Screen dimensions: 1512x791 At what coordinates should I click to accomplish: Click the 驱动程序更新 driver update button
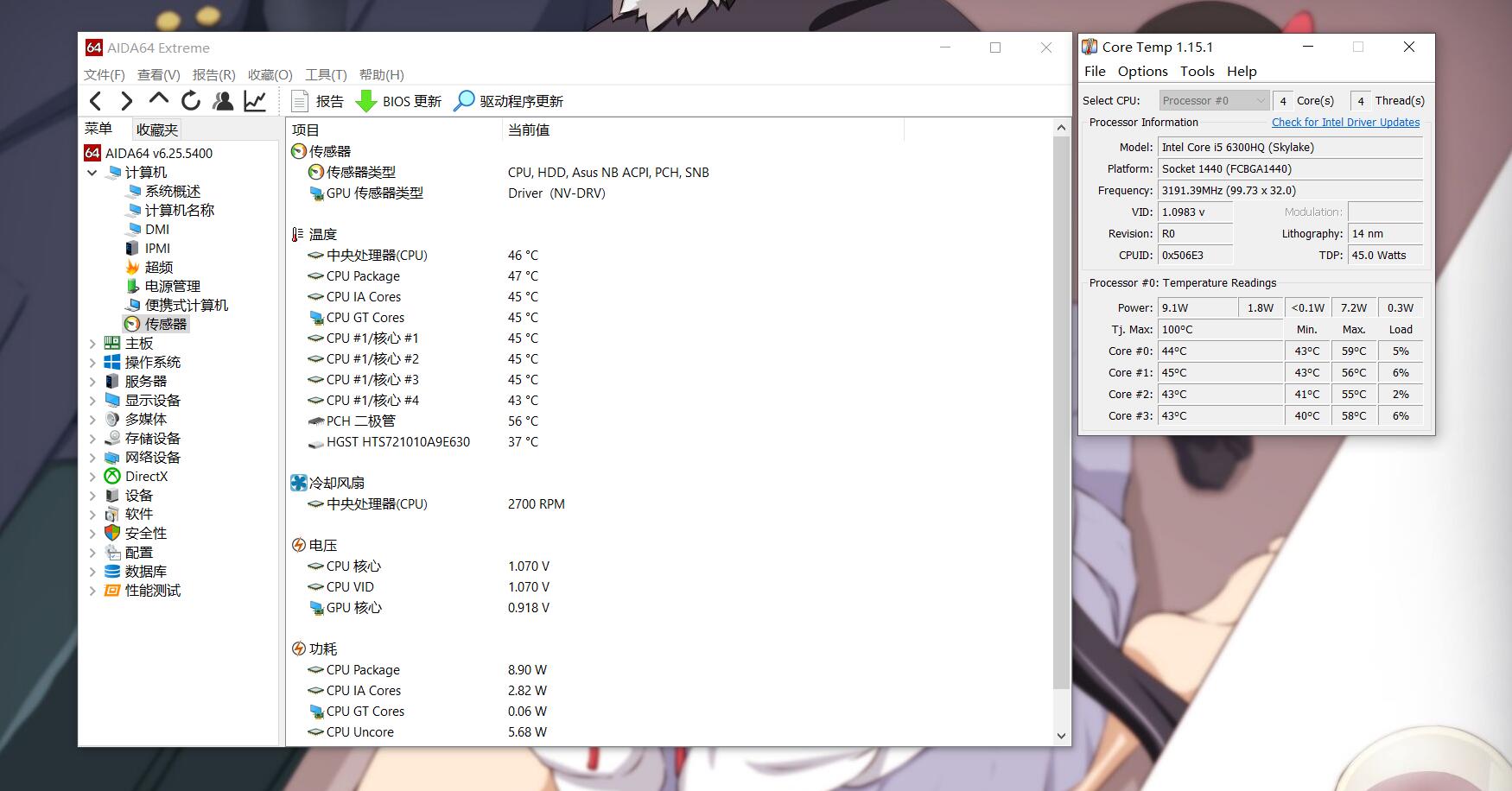(509, 101)
